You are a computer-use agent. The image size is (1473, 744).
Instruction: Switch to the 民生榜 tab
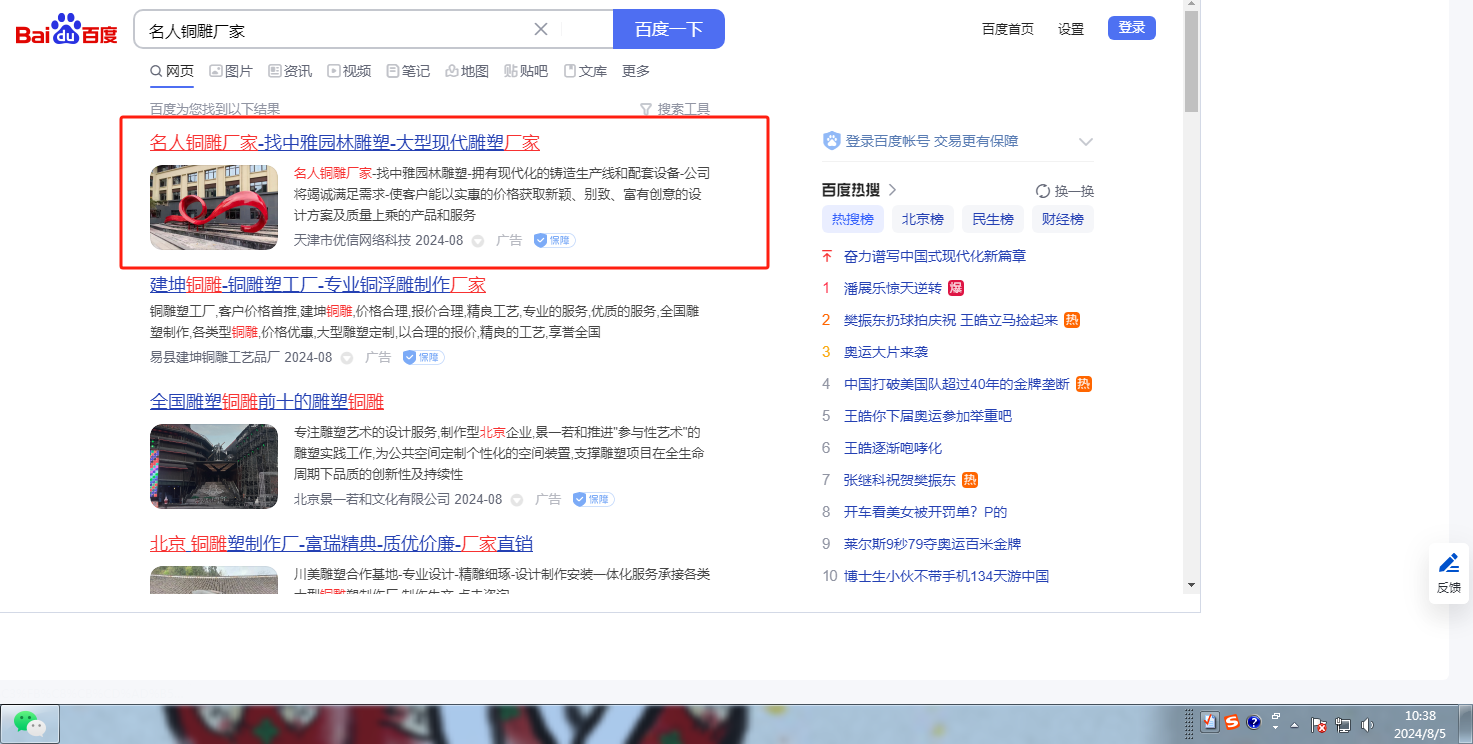993,220
